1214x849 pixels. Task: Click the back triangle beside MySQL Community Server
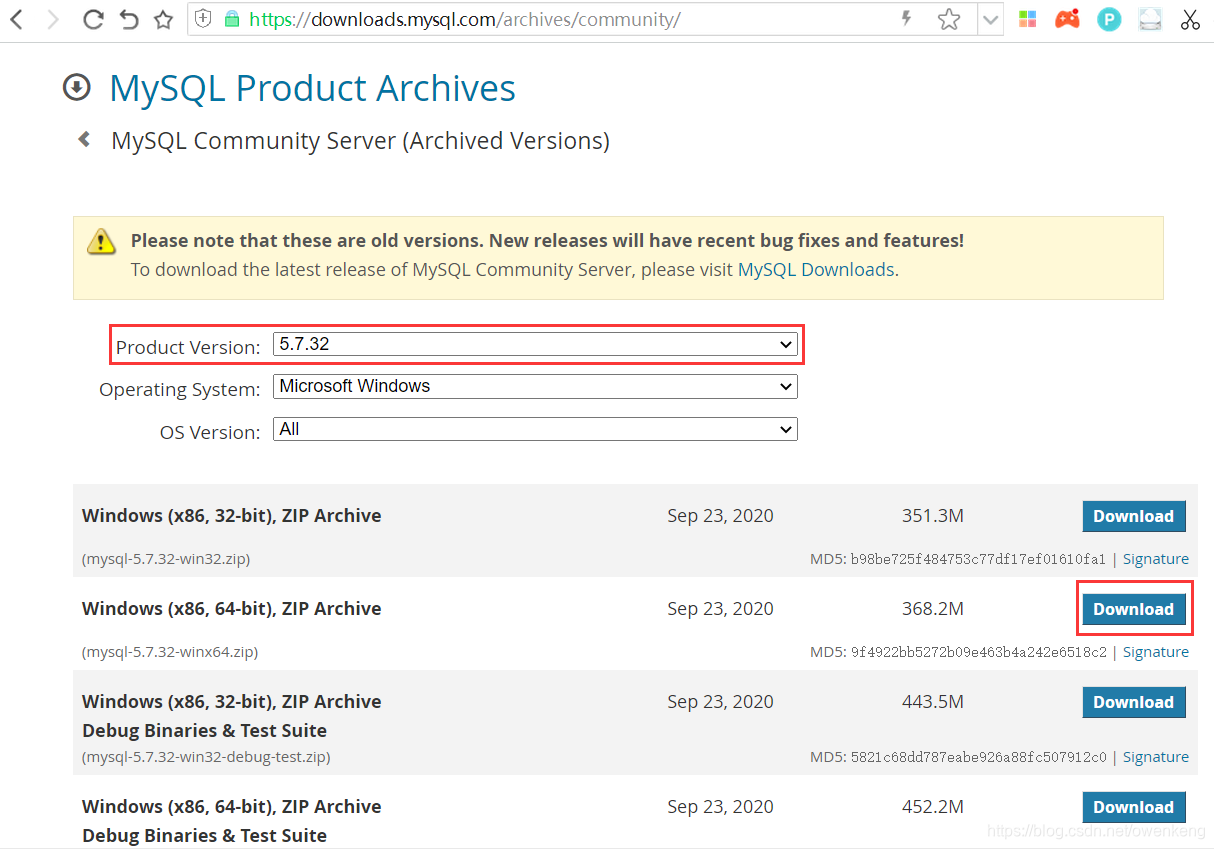point(84,140)
